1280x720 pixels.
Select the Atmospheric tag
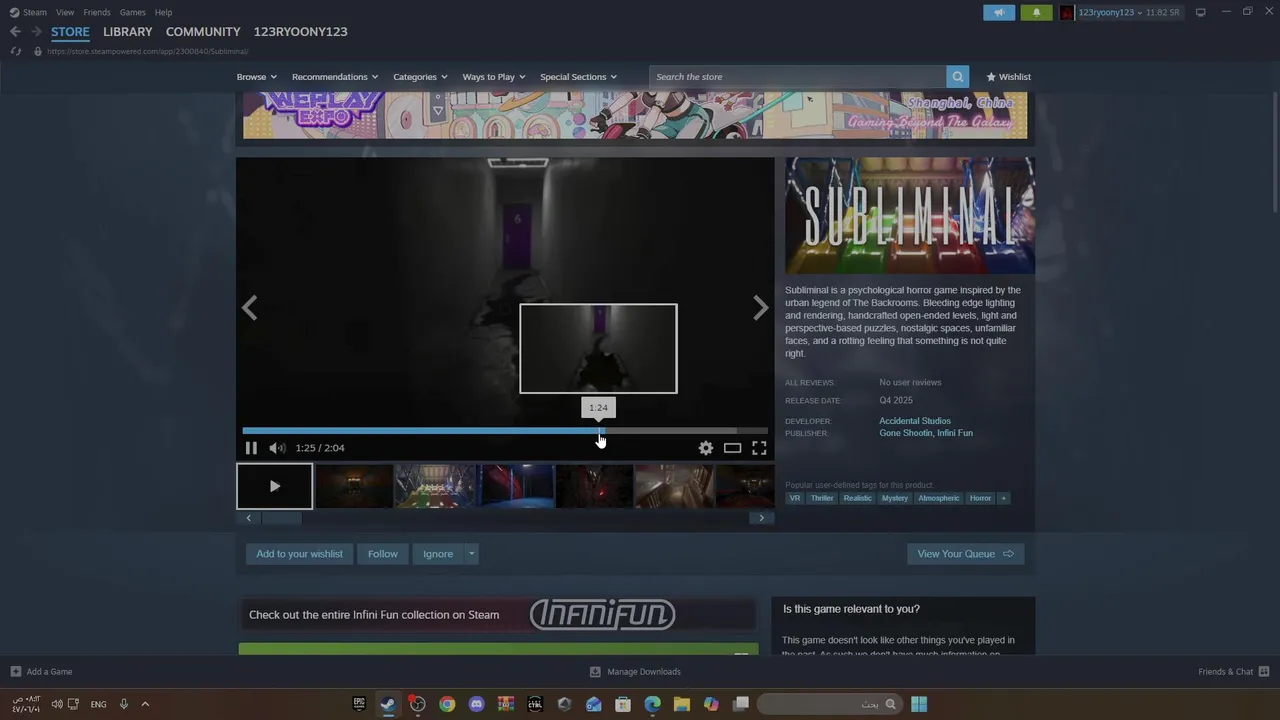[939, 498]
